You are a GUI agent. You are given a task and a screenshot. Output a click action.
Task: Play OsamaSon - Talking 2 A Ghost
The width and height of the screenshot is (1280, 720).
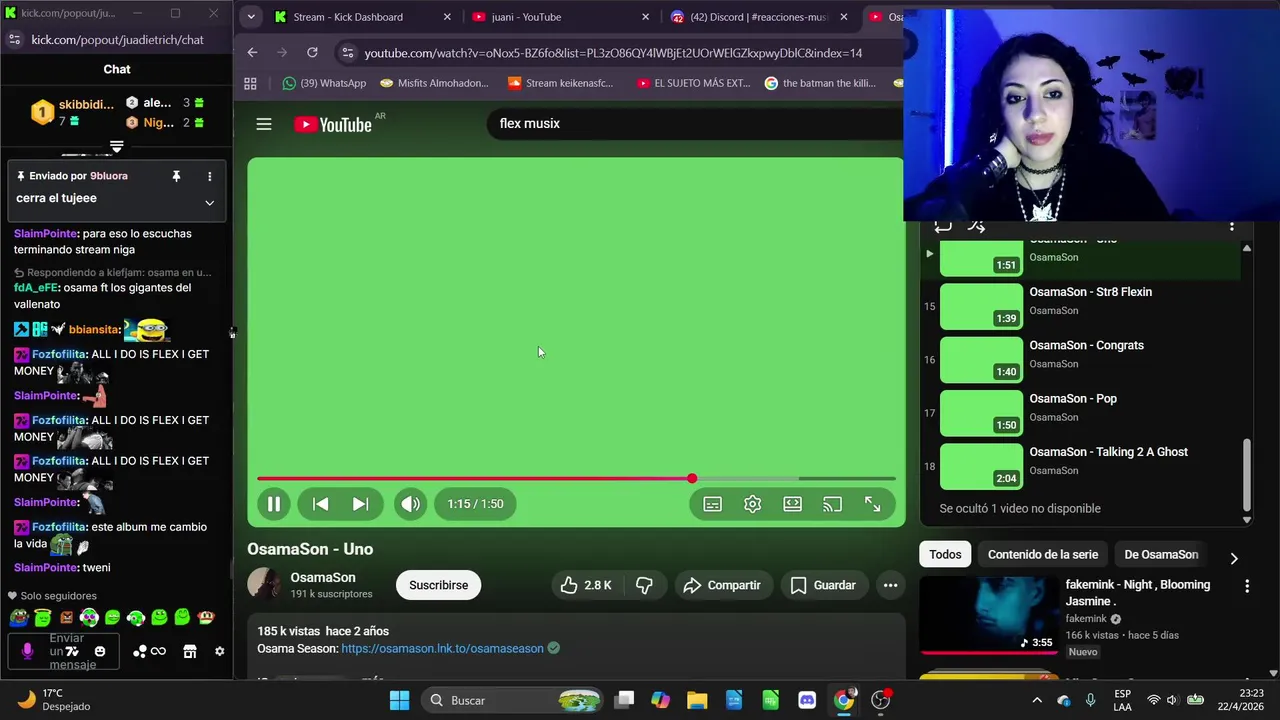click(1080, 466)
